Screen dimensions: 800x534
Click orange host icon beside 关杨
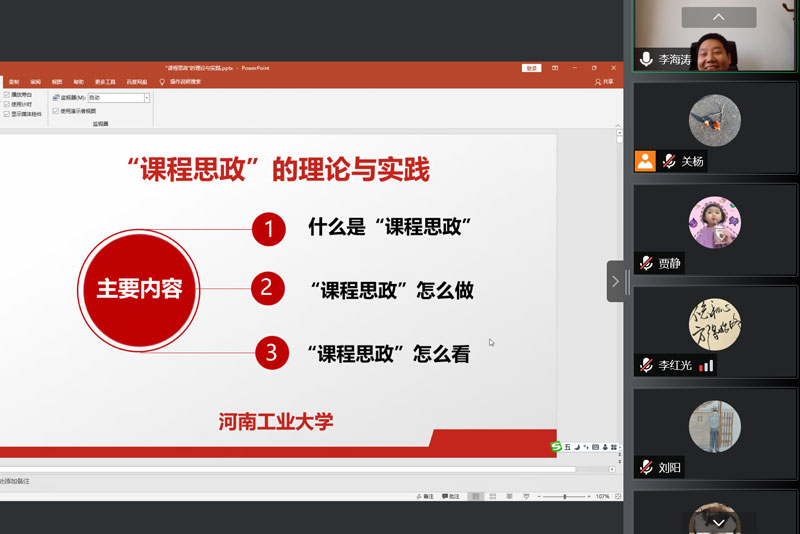pyautogui.click(x=645, y=161)
